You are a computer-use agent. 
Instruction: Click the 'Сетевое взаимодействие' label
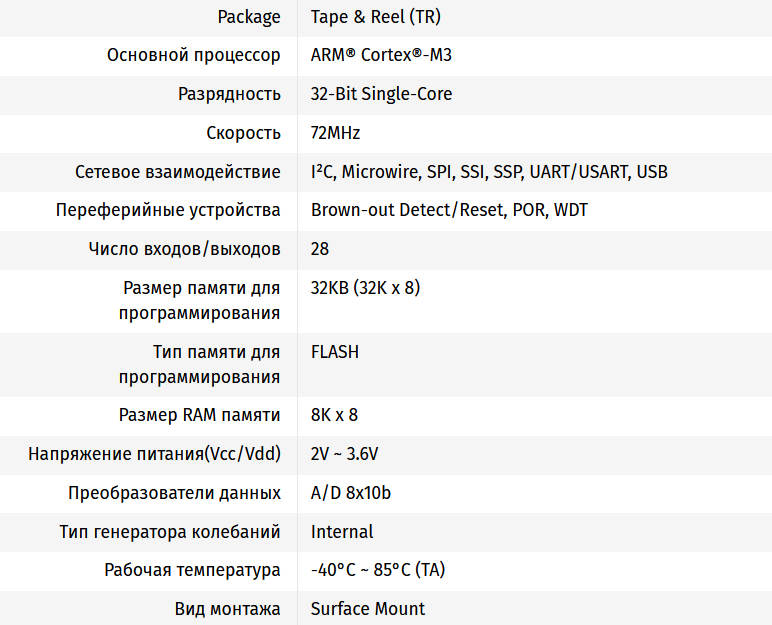177,172
